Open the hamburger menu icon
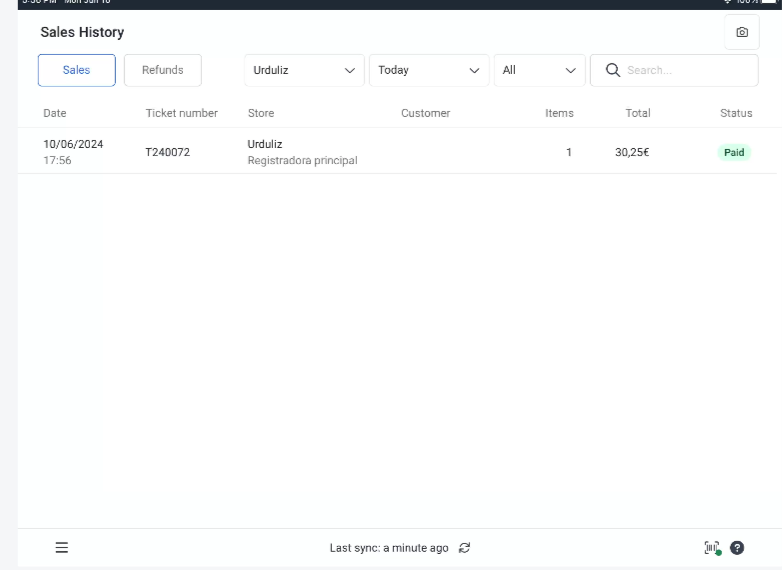Screen dimensions: 782x570 [61, 548]
